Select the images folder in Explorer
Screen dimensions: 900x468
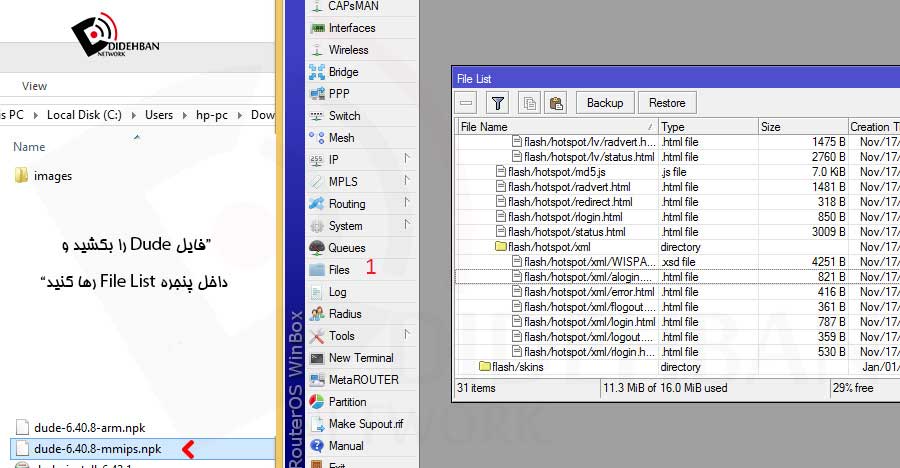pyautogui.click(x=44, y=176)
